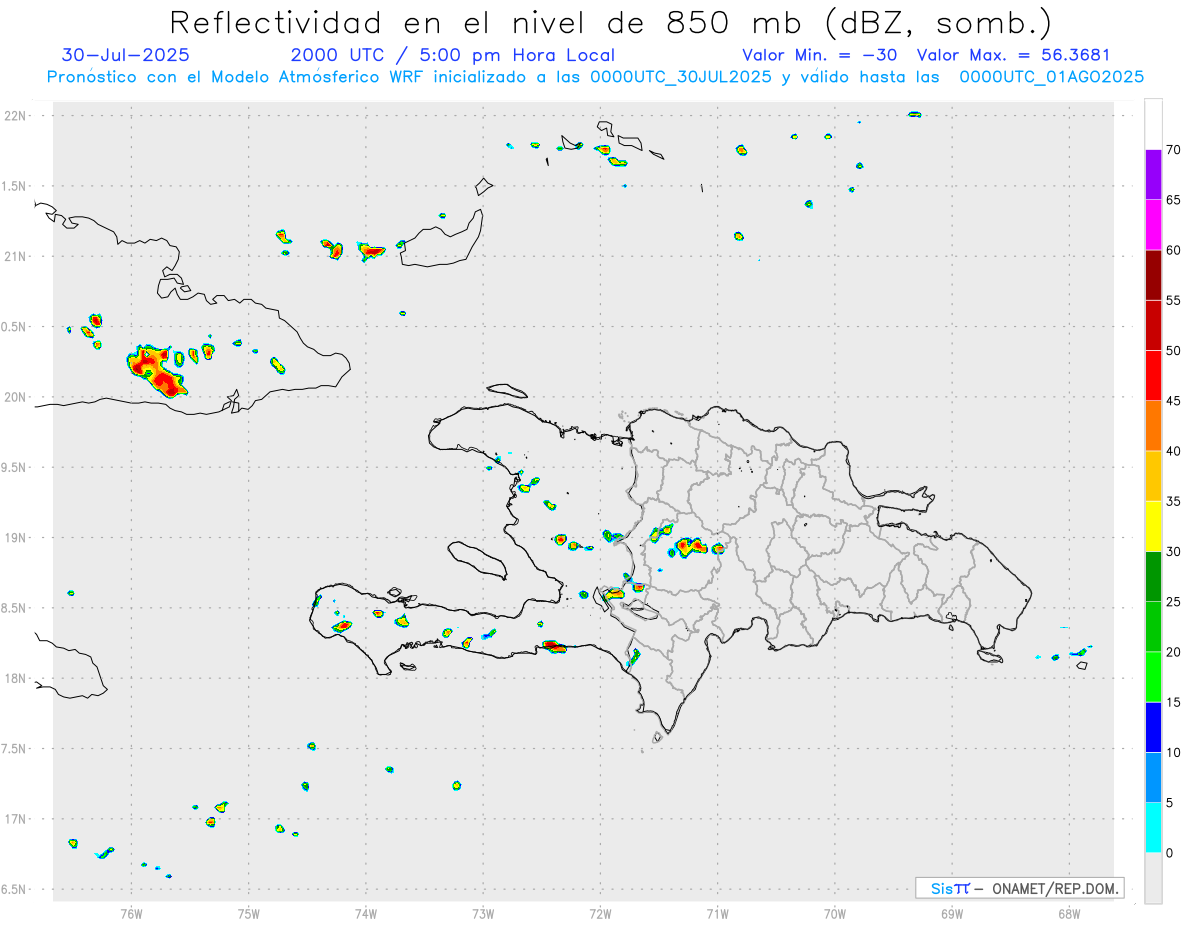Pick the bright green 15–20 dBZ segment
The width and height of the screenshot is (1200, 927).
(x=1153, y=677)
